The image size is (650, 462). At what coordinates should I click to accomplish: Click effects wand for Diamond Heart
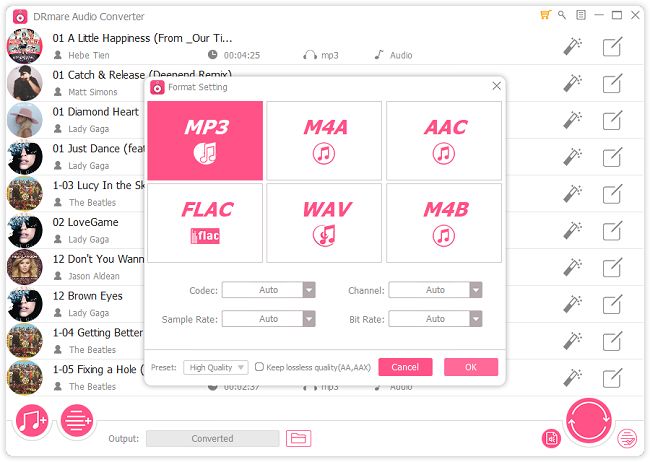click(x=572, y=120)
